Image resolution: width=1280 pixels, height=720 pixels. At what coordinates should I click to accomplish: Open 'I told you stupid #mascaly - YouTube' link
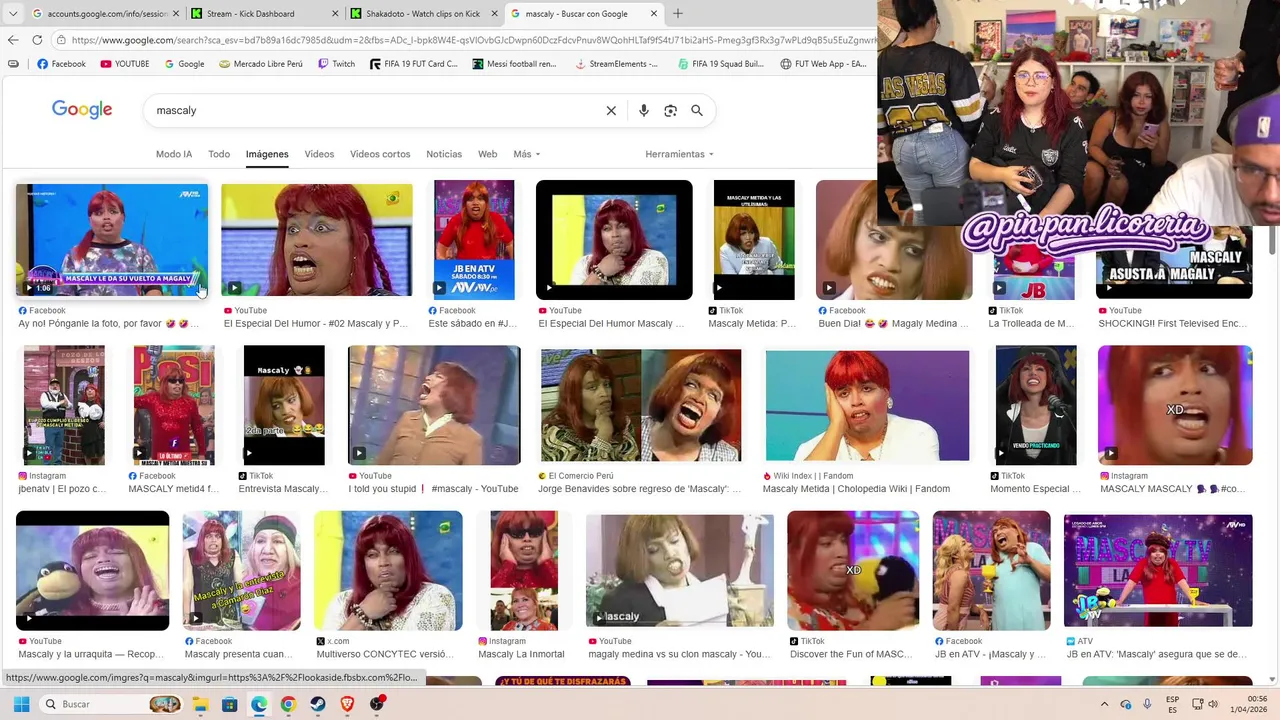pyautogui.click(x=433, y=489)
